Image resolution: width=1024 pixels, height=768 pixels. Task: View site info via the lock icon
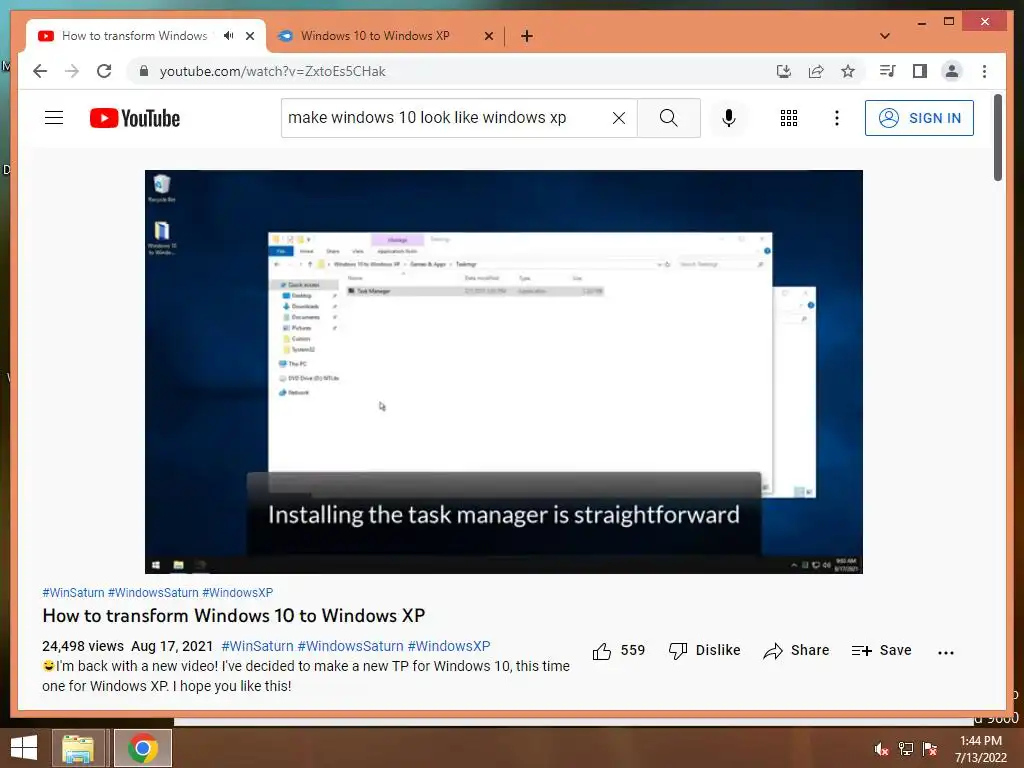click(144, 71)
